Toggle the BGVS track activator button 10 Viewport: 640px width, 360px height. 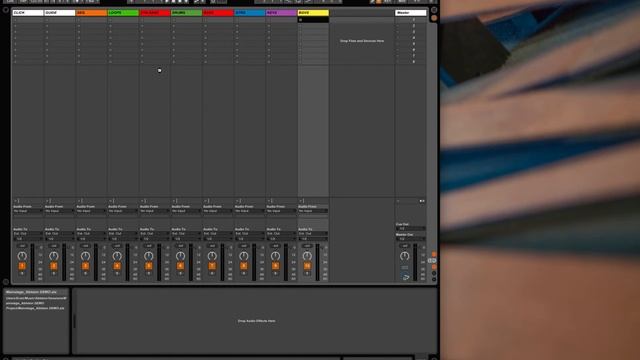307,266
